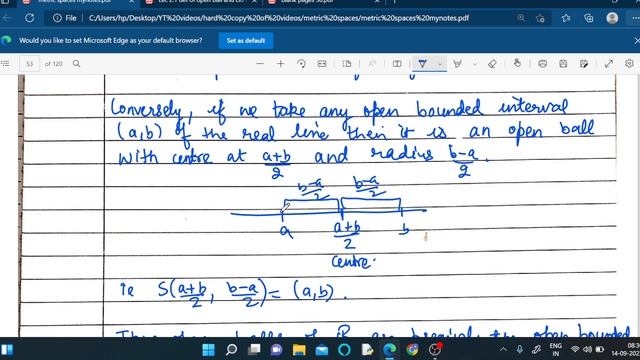Open network, volume and battery quick settings
640x360 pixels.
tap(588, 349)
